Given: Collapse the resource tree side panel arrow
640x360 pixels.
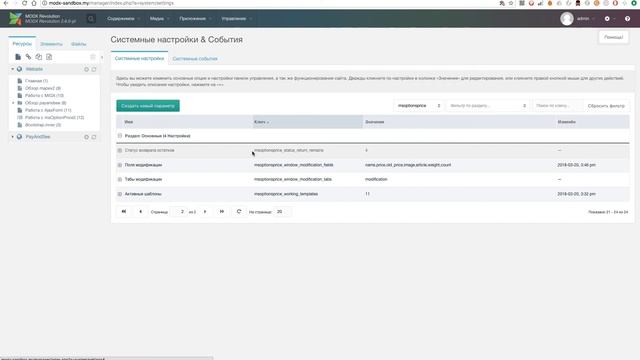Looking at the screenshot, I should pyautogui.click(x=102, y=57).
